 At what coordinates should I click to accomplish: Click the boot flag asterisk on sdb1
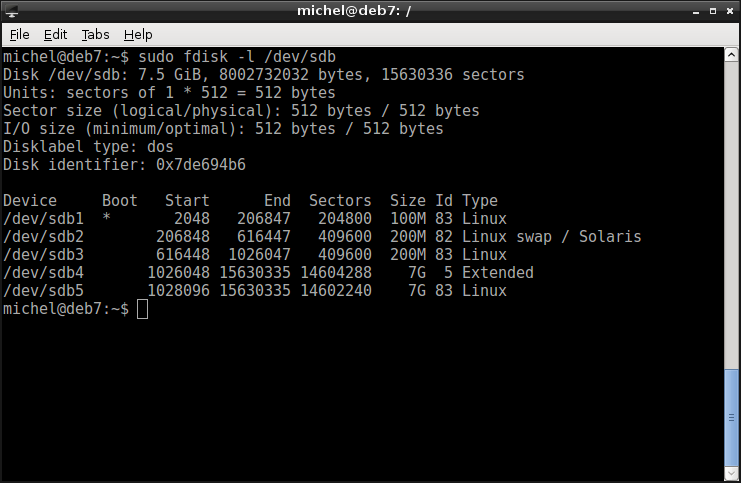[106, 217]
